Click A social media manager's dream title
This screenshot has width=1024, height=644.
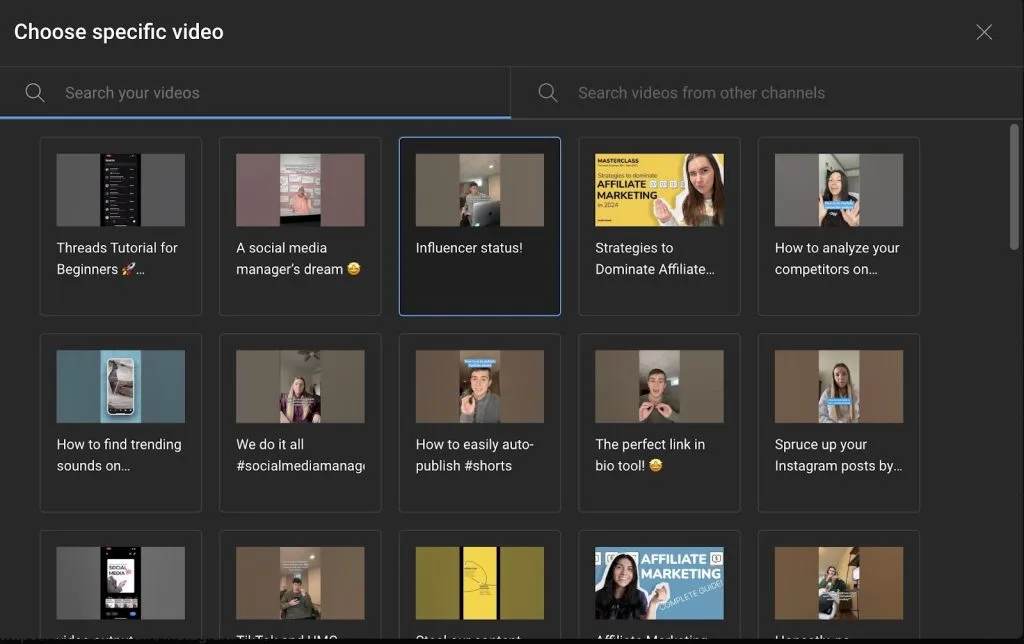coord(298,259)
